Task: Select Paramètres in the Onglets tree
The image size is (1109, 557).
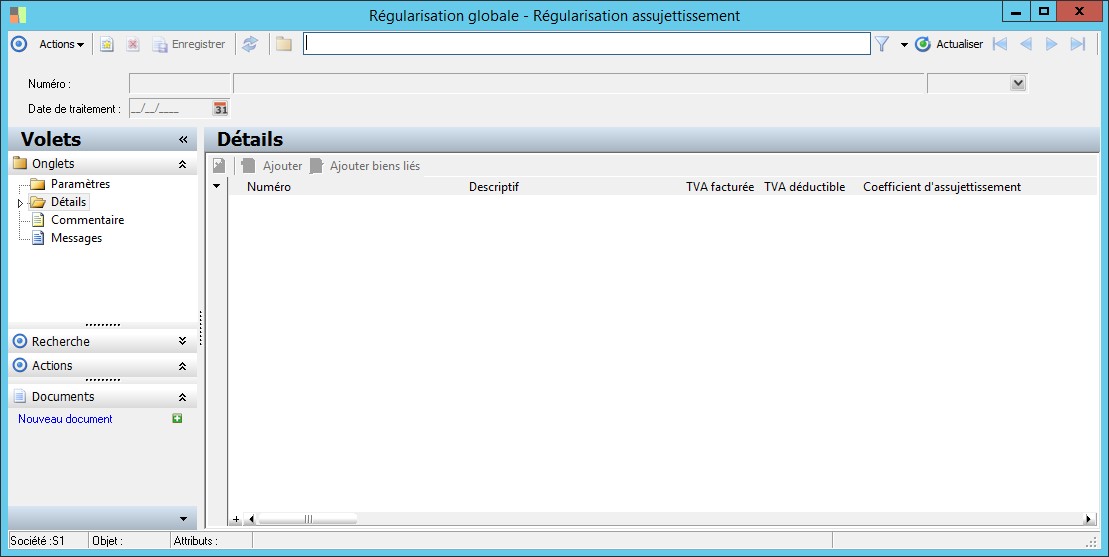Action: [x=81, y=184]
